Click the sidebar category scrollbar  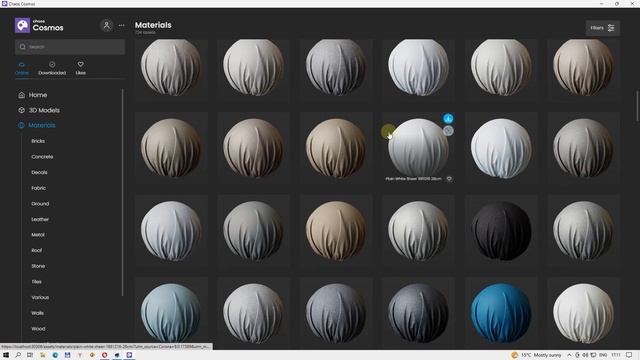click(x=122, y=193)
